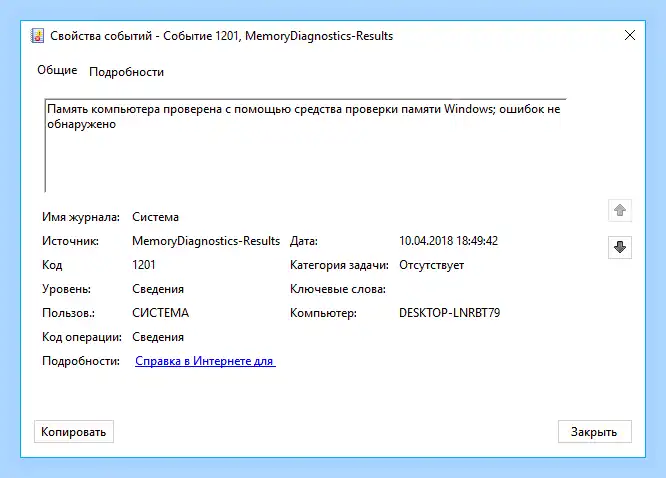Select task category value Отсутствует
666x478 pixels.
point(432,265)
